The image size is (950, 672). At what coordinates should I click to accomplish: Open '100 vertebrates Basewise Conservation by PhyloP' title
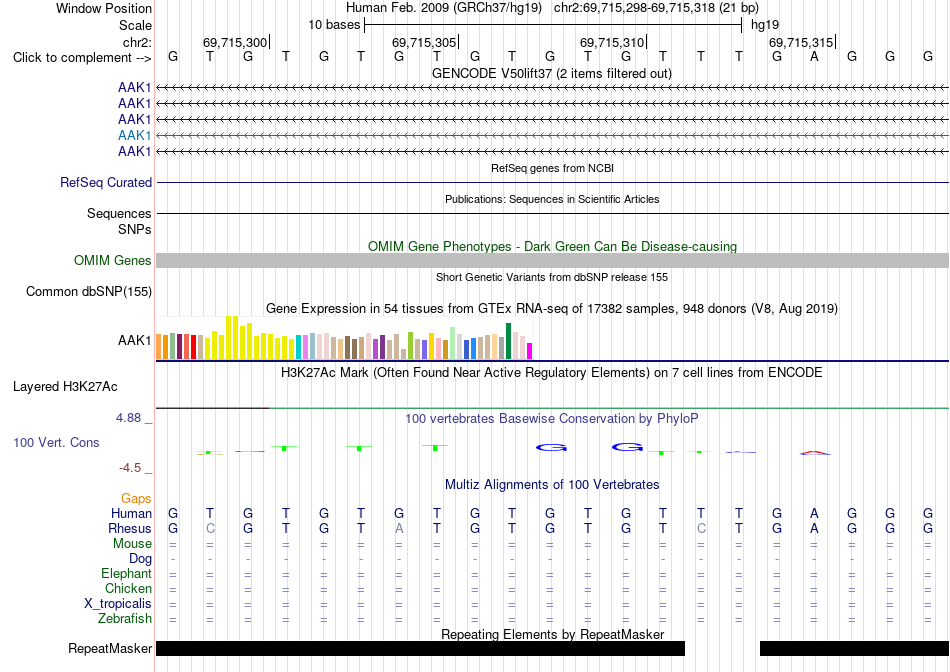551,418
